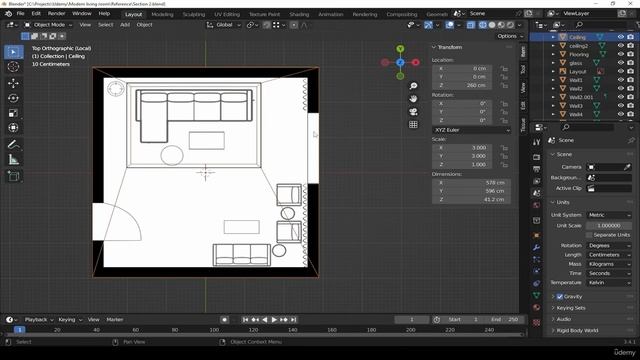Open the Keying popover

click(70, 320)
